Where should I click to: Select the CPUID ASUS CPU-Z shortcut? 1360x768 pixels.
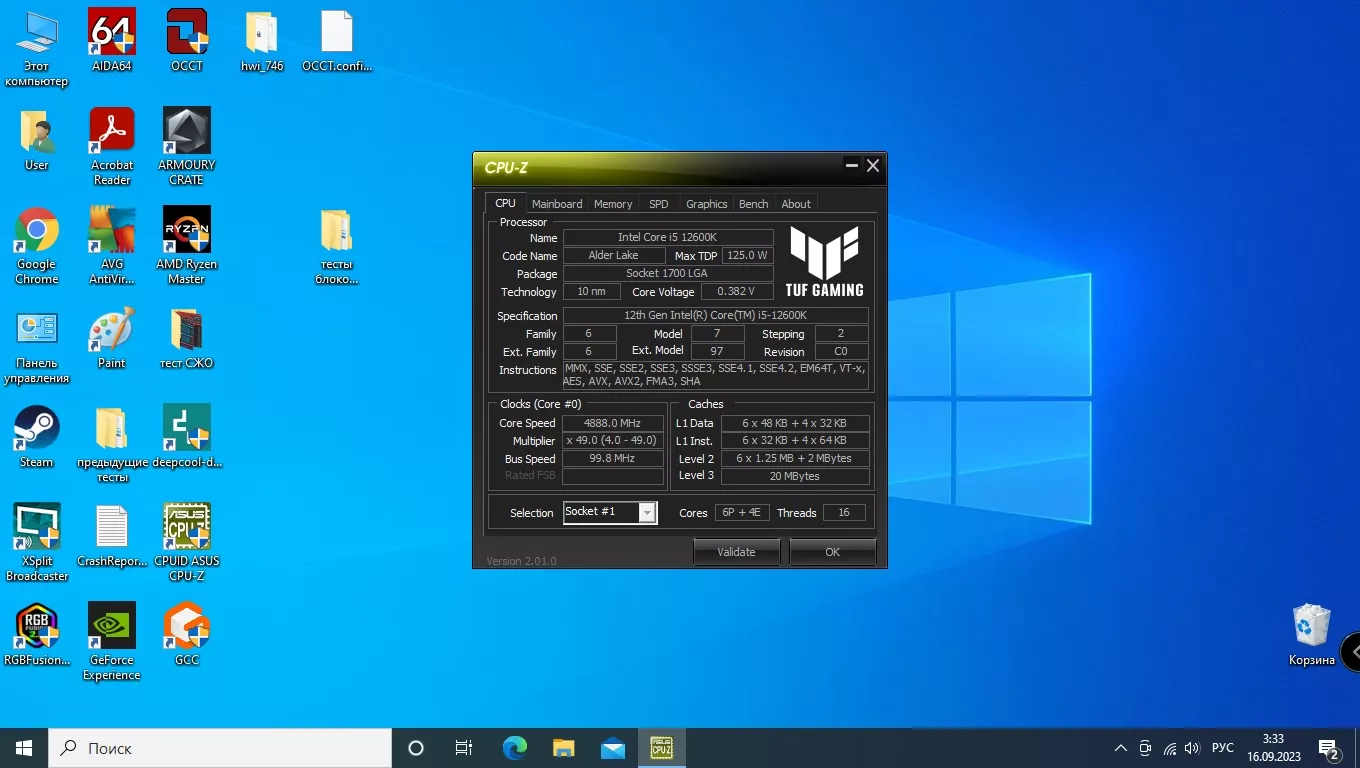pyautogui.click(x=187, y=543)
